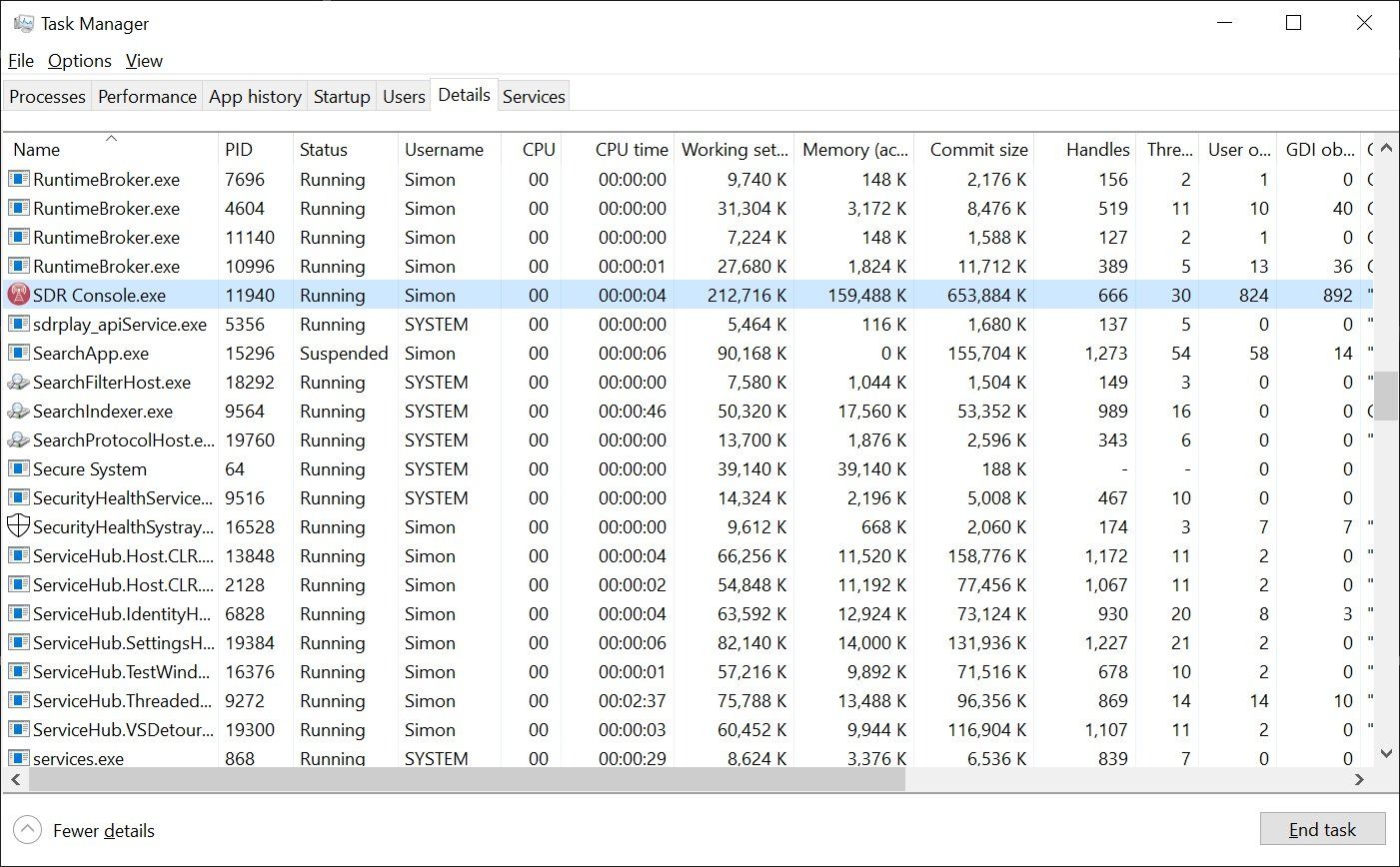The height and width of the screenshot is (867, 1400).
Task: Click icon of ServiceHub.Host.CLR PID 13848
Action: (18, 556)
